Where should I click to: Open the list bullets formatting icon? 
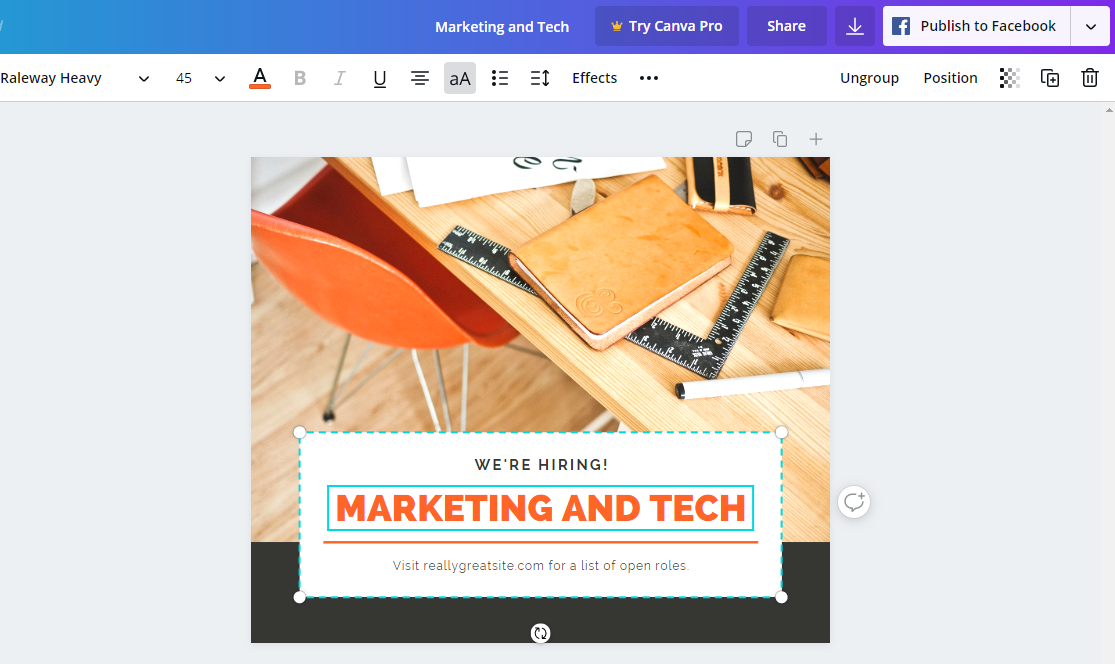click(x=500, y=78)
